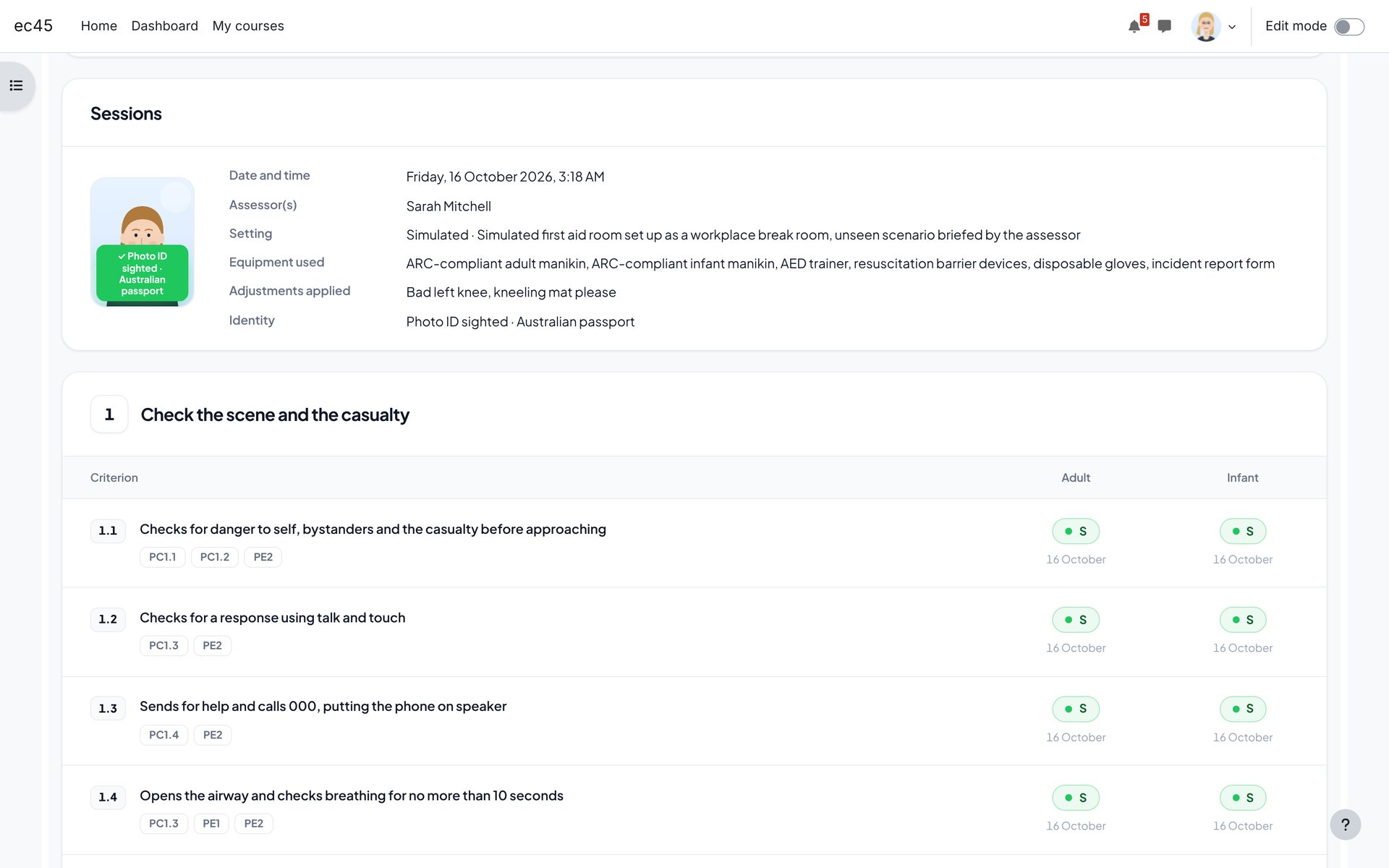Toggle the Edit mode switch

point(1349,27)
